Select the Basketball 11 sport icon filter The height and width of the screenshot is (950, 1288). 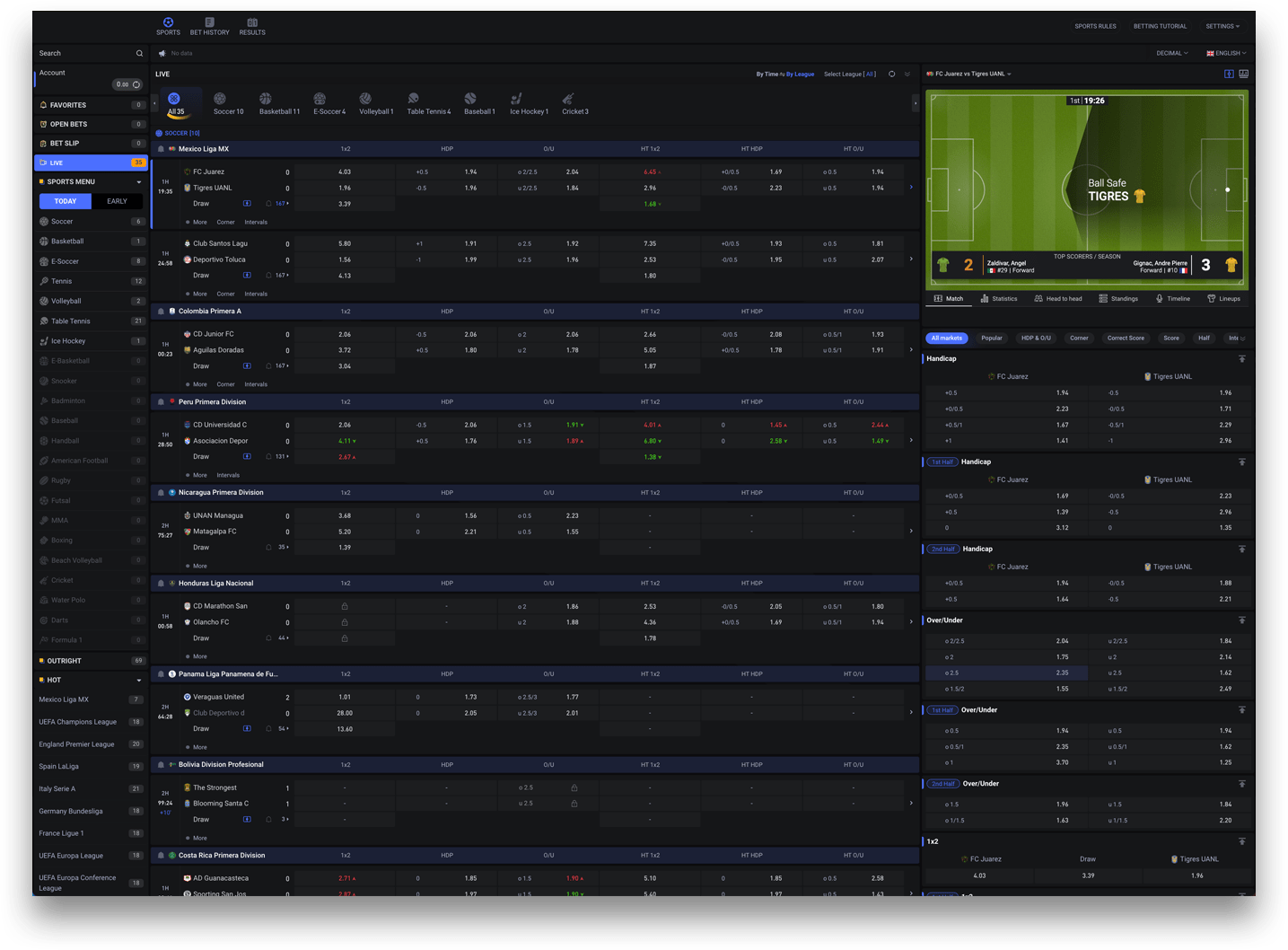279,104
